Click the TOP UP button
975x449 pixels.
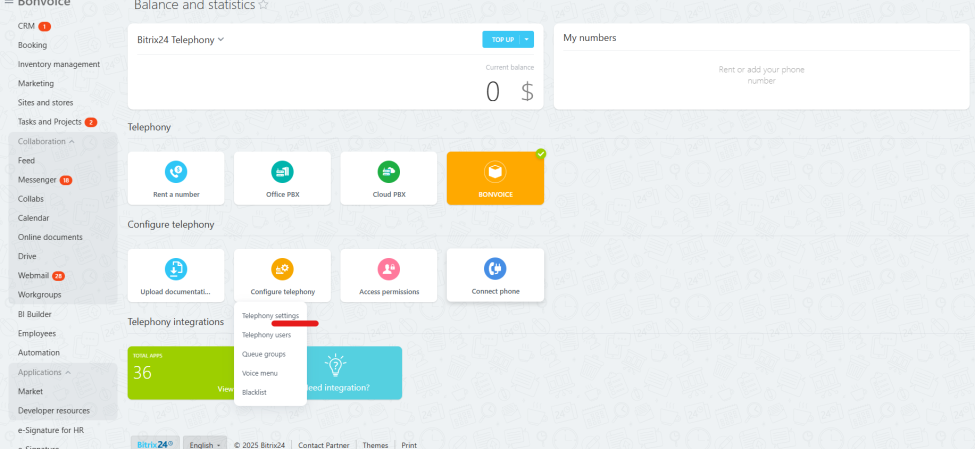tap(501, 39)
